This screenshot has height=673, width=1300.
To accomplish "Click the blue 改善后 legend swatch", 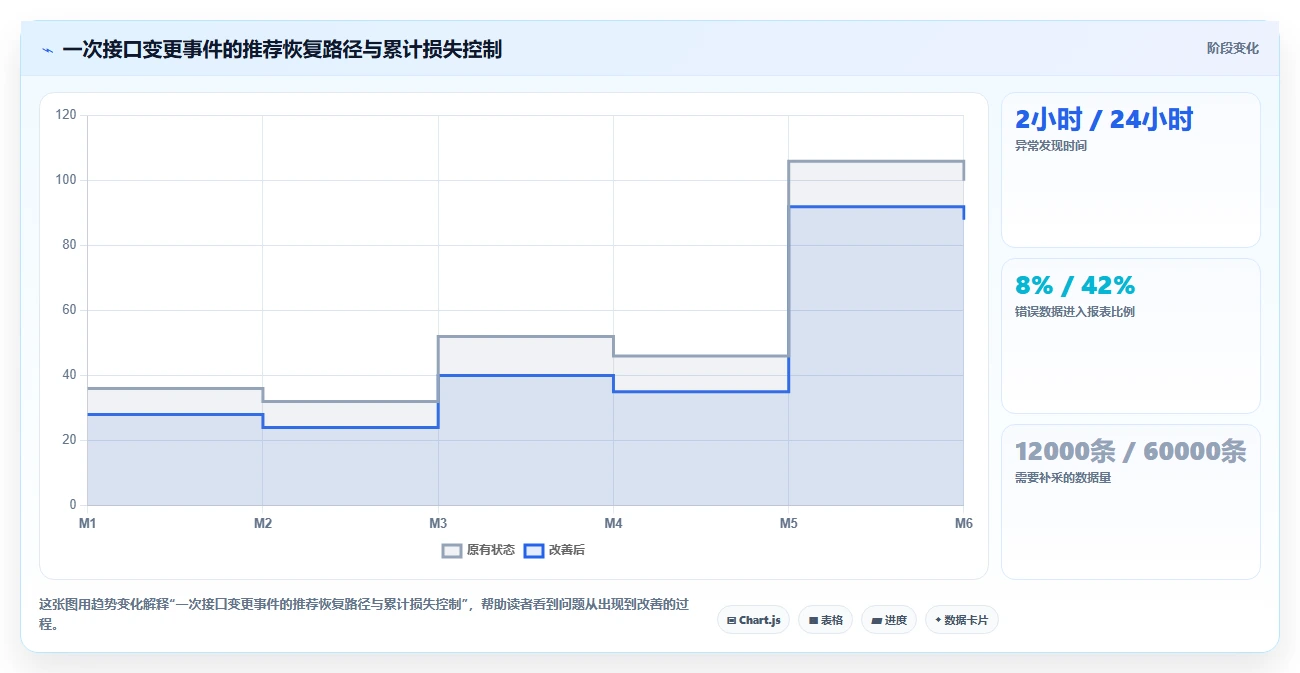I will pyautogui.click(x=534, y=550).
